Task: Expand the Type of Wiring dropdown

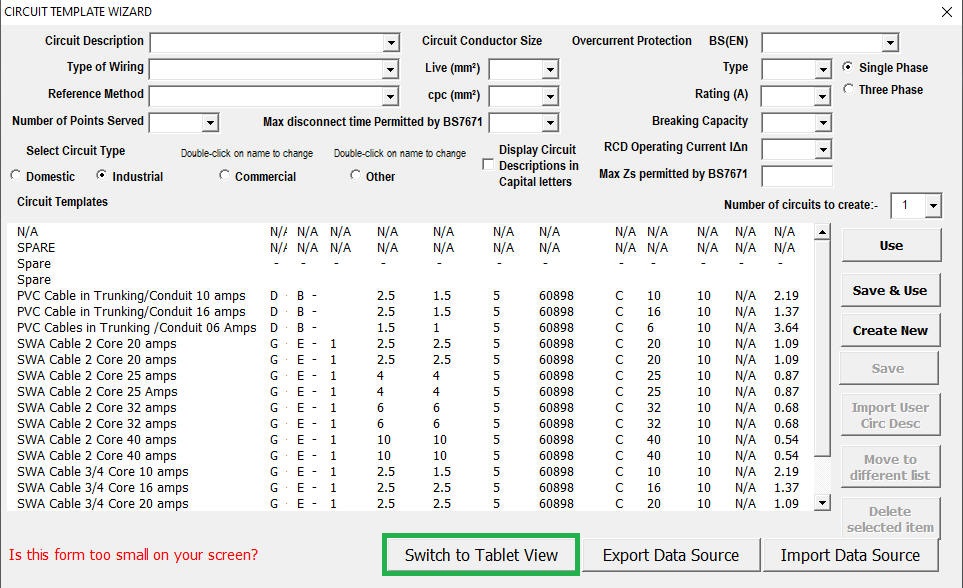Action: point(390,70)
